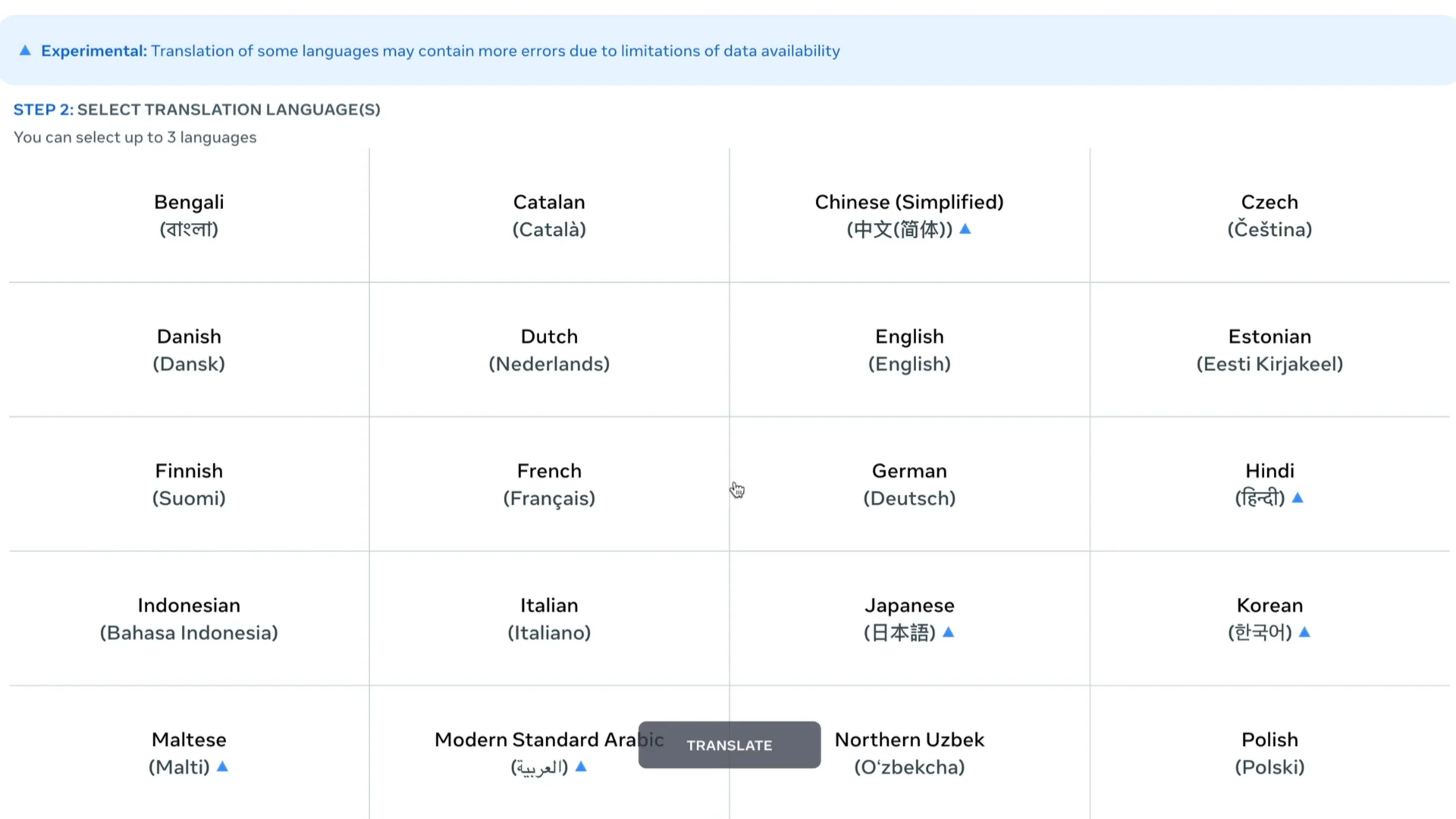Select Indonesian (Bahasa Indonesia)
Screen dimensions: 1456x819
coord(189,618)
